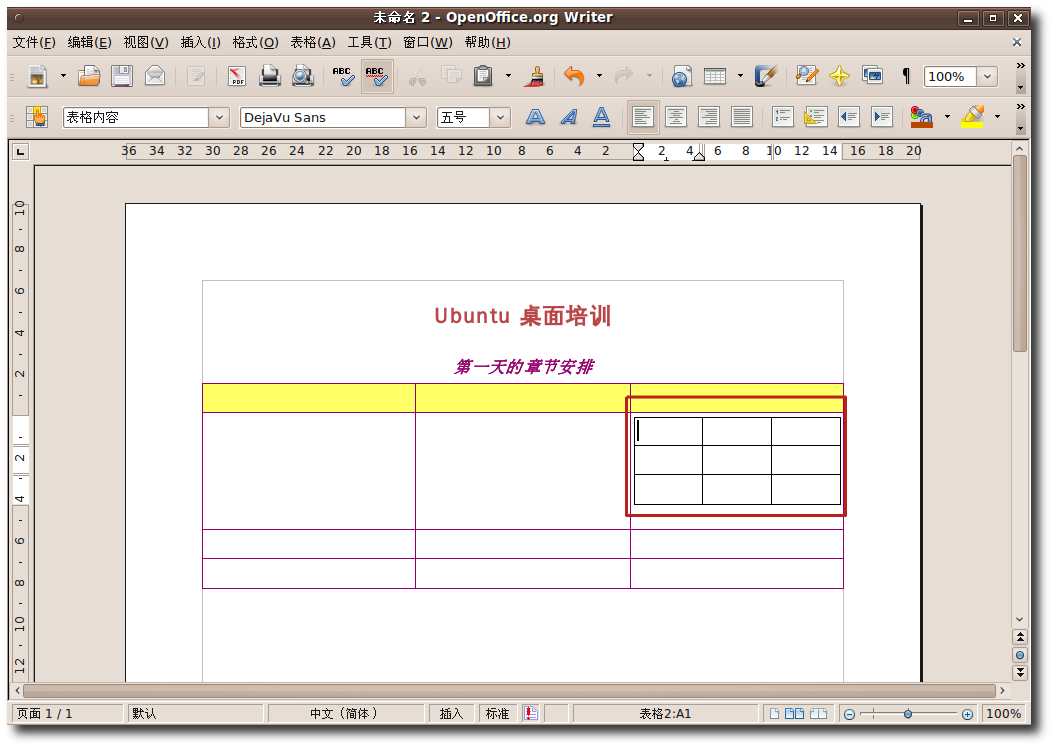Open the 表格(A) menu
Image resolution: width=1054 pixels, height=748 pixels.
(313, 42)
